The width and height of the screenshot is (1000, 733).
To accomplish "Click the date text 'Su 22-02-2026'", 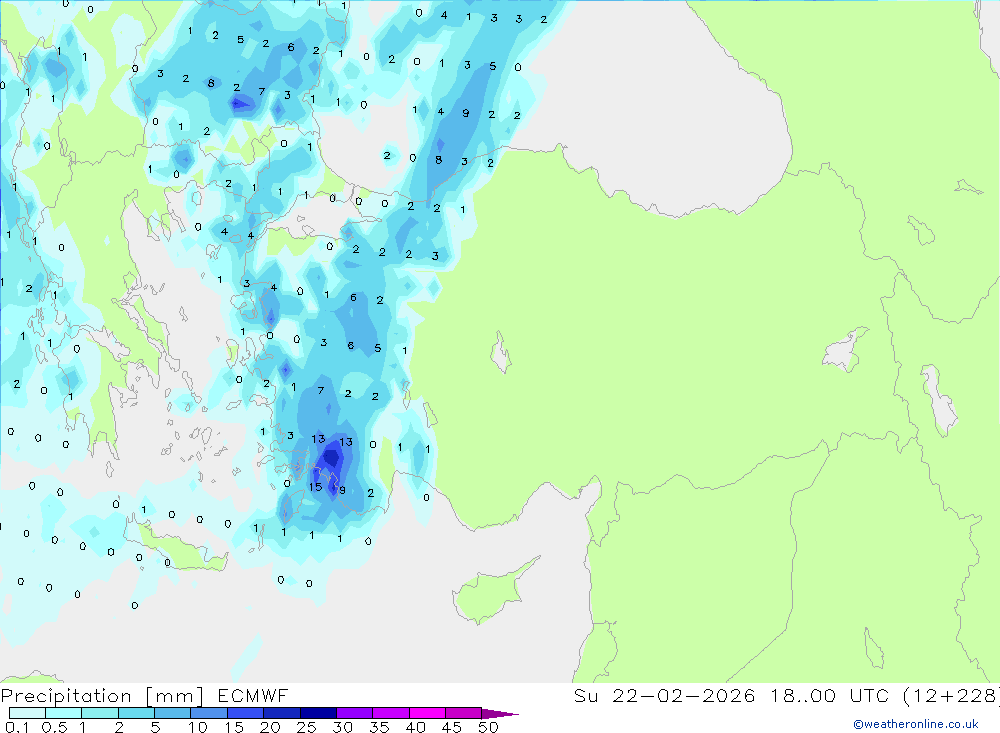I will [x=665, y=695].
